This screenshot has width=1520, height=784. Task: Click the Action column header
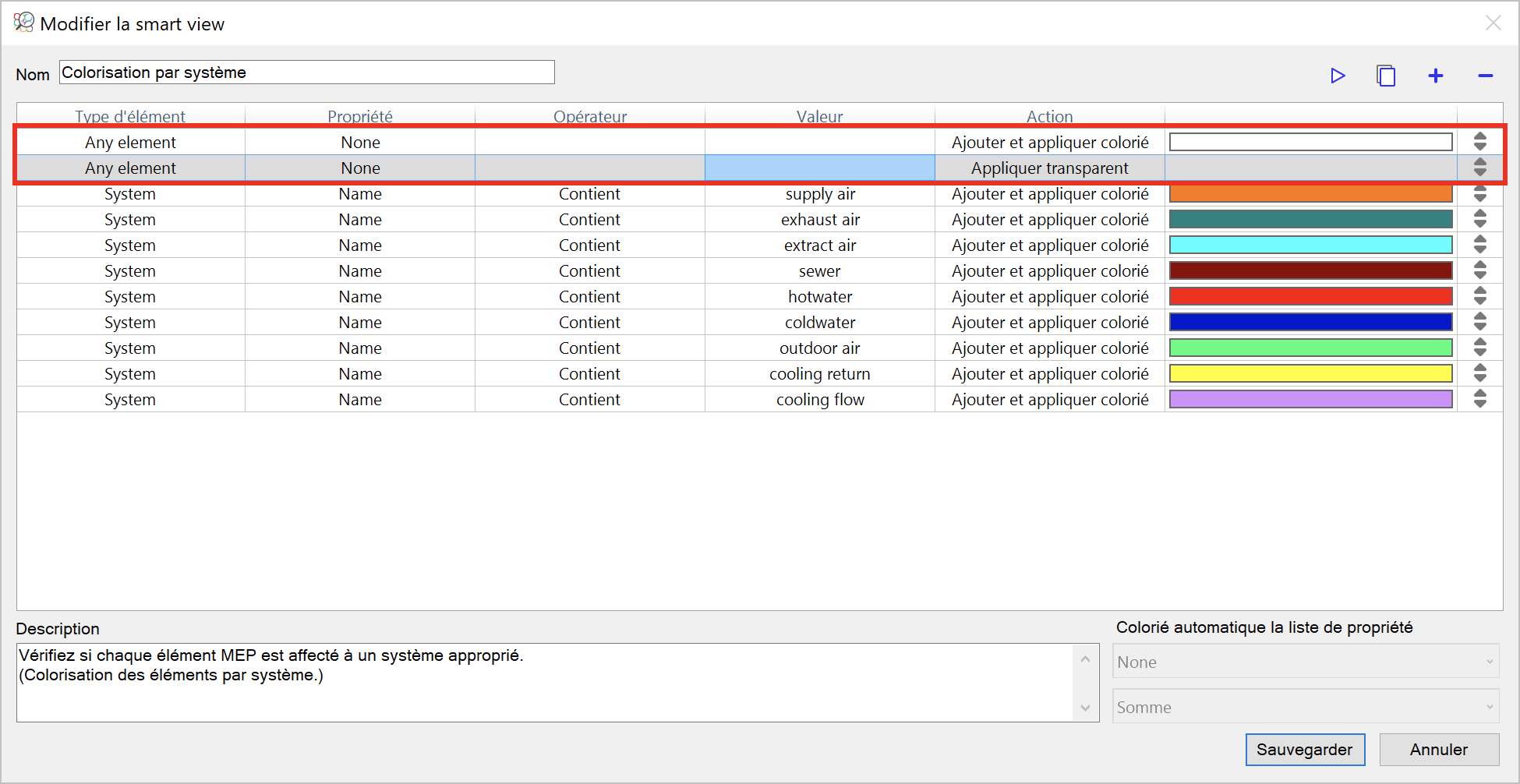[x=1050, y=116]
